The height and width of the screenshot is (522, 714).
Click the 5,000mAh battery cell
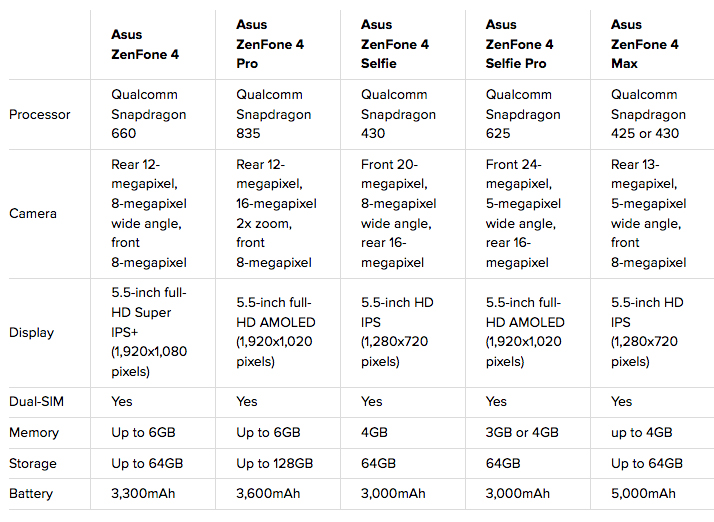click(643, 493)
